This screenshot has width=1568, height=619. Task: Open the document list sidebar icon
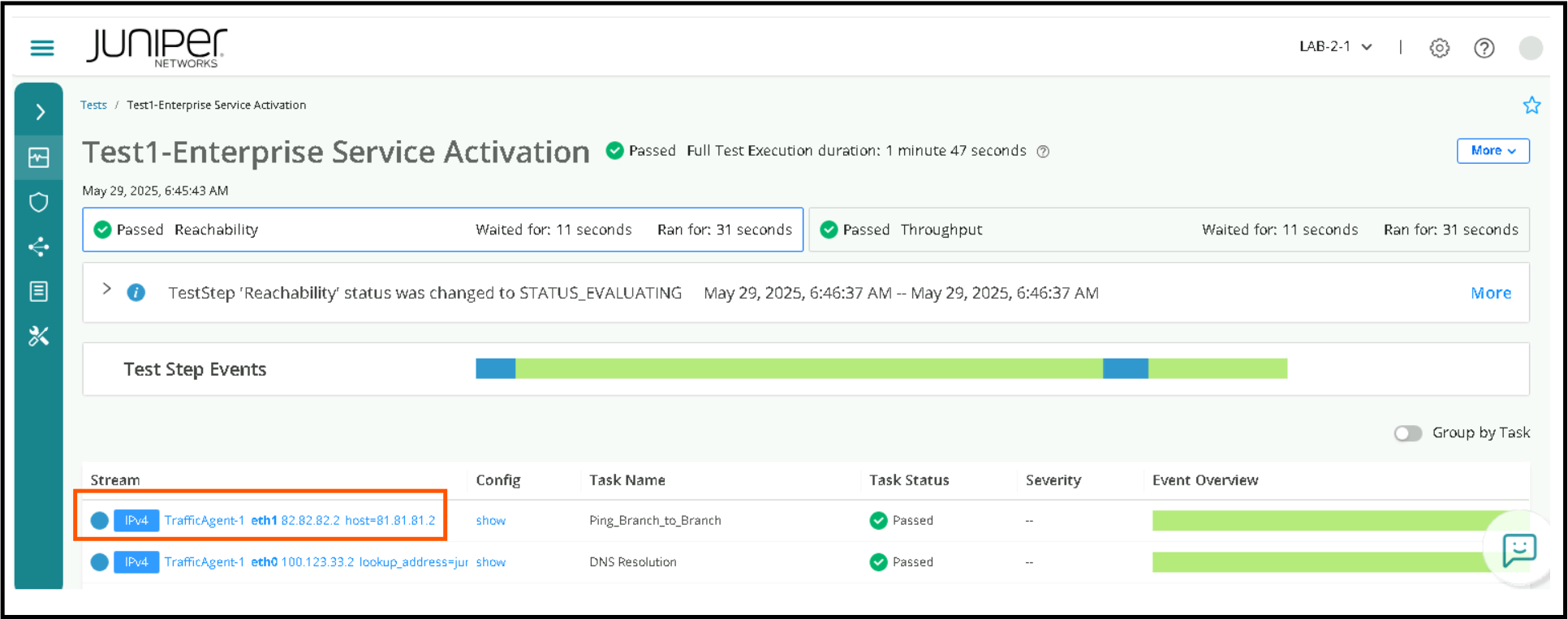(x=39, y=291)
